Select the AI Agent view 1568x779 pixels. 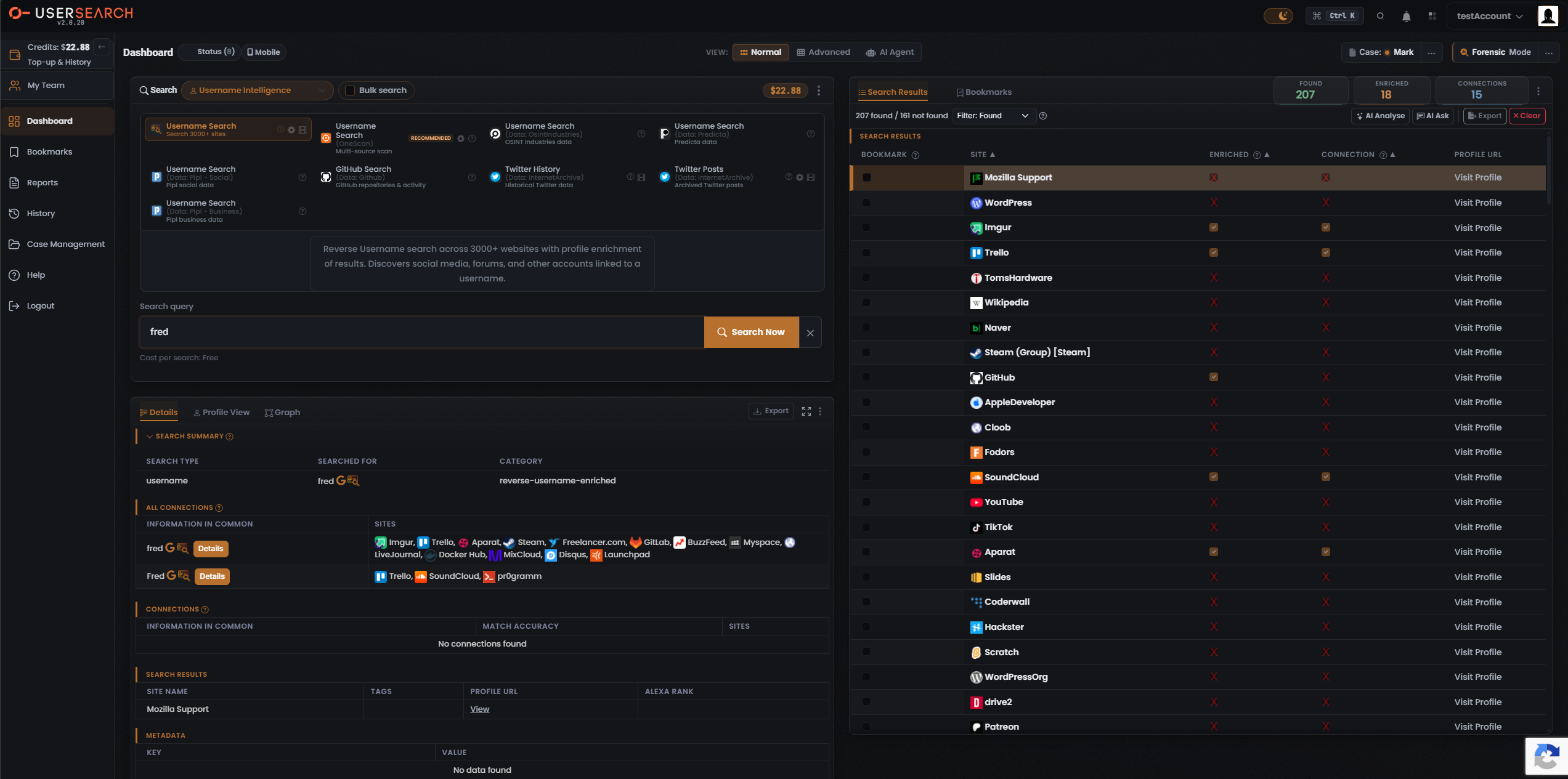890,52
